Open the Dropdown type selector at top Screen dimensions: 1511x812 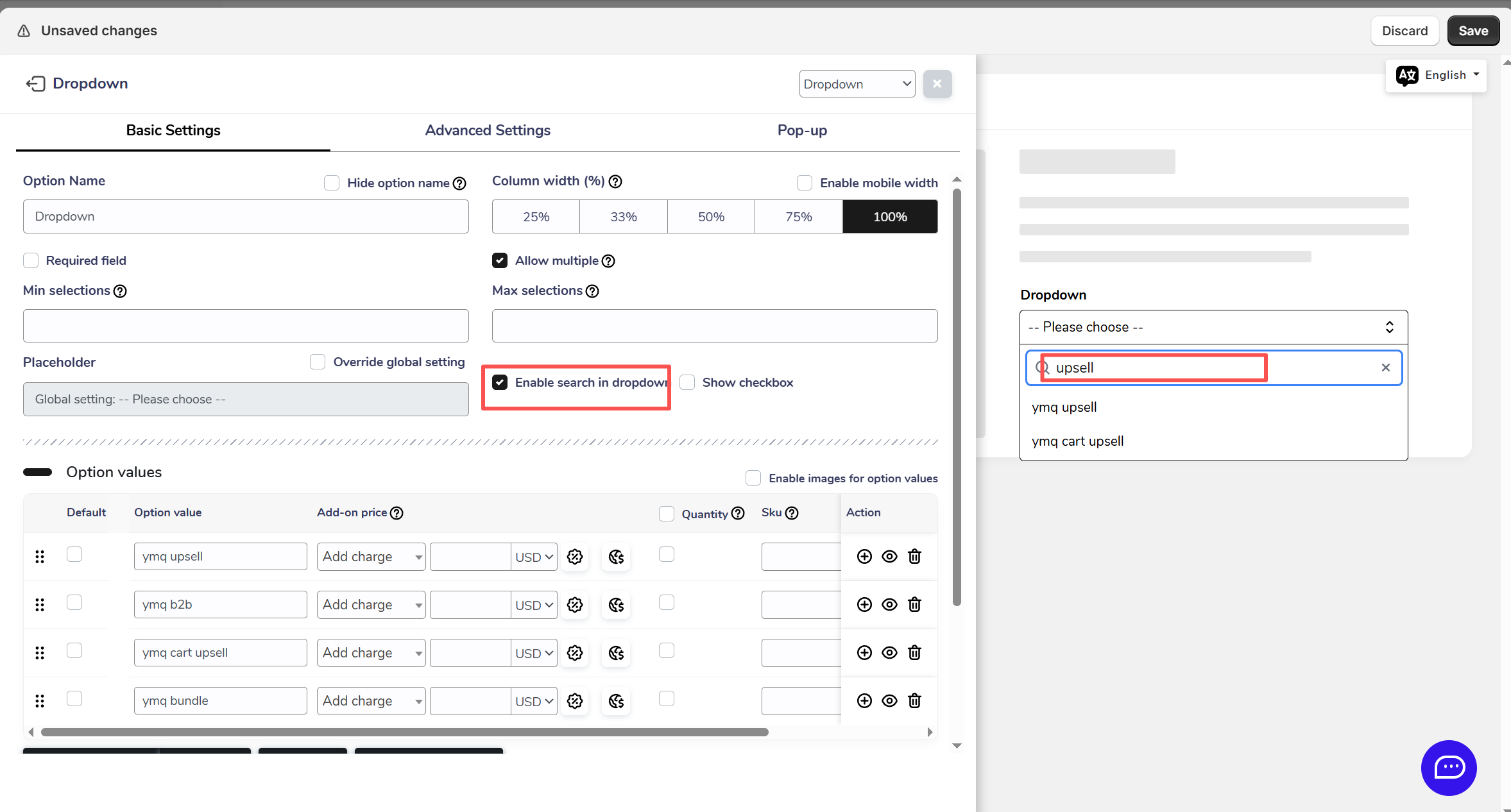(x=857, y=84)
